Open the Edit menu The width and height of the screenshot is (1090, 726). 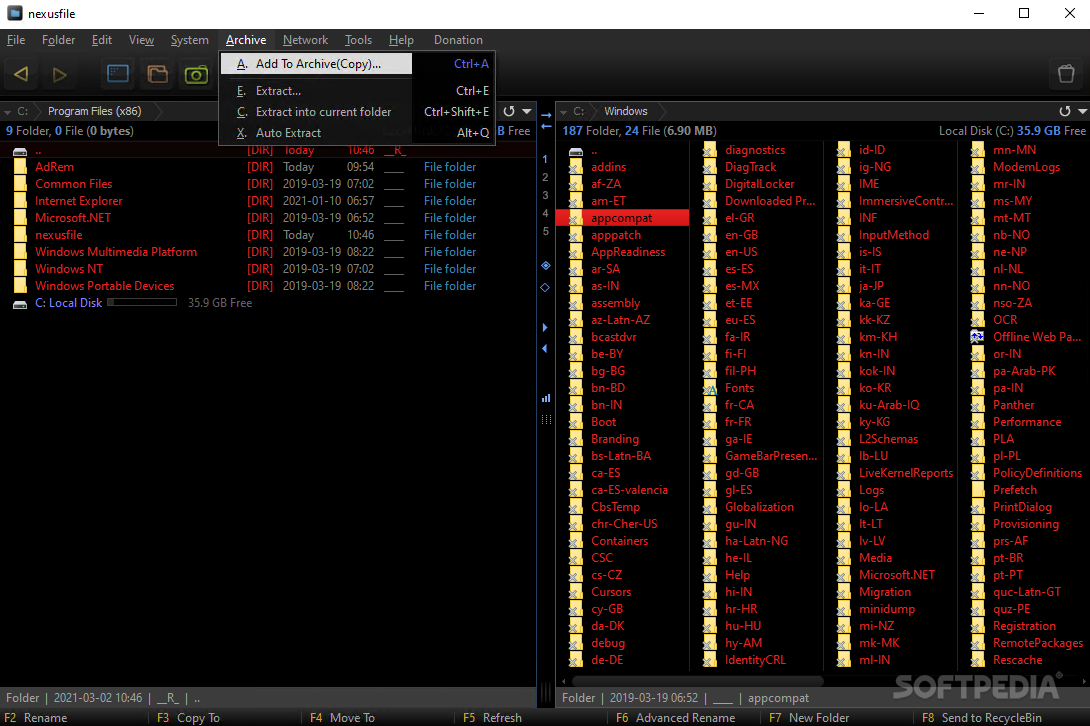(101, 40)
